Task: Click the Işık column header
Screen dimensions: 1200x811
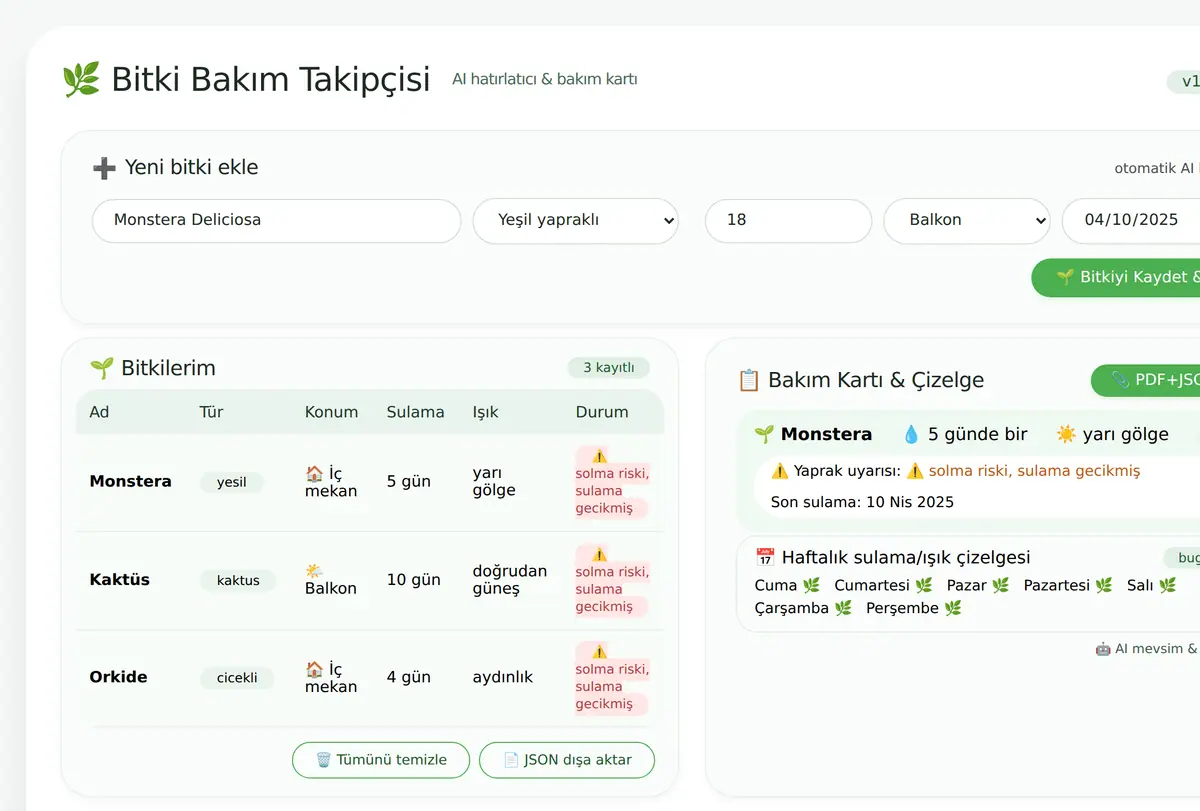Action: pyautogui.click(x=485, y=412)
